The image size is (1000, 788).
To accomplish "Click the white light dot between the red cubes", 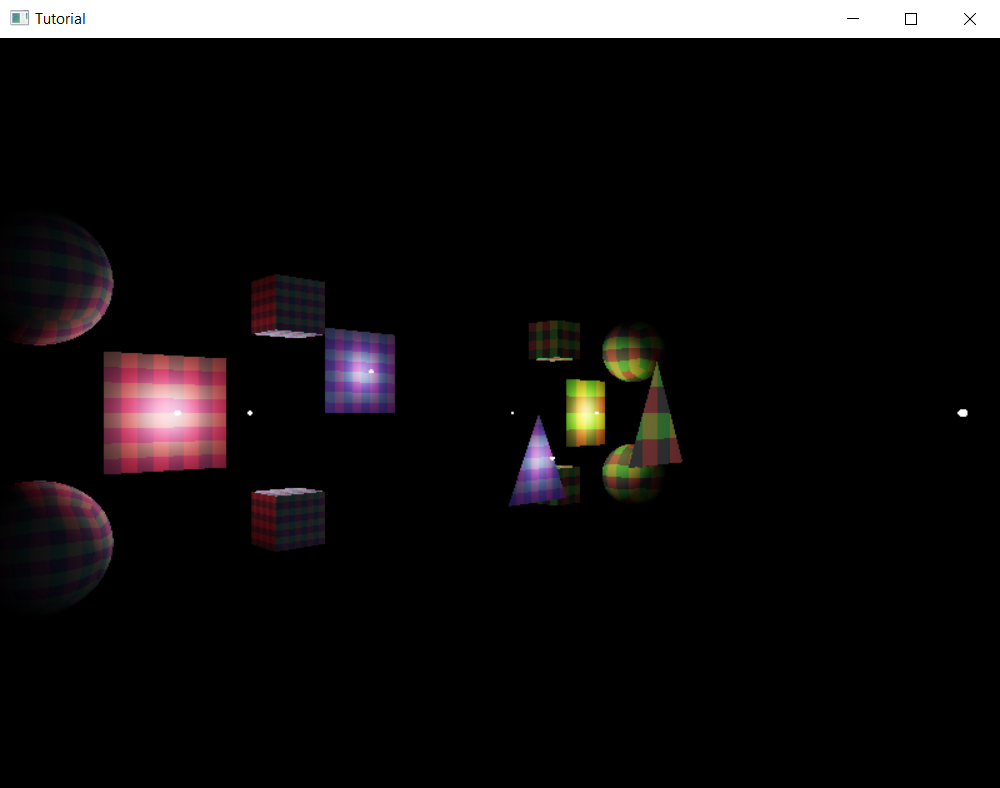I will 249,412.
